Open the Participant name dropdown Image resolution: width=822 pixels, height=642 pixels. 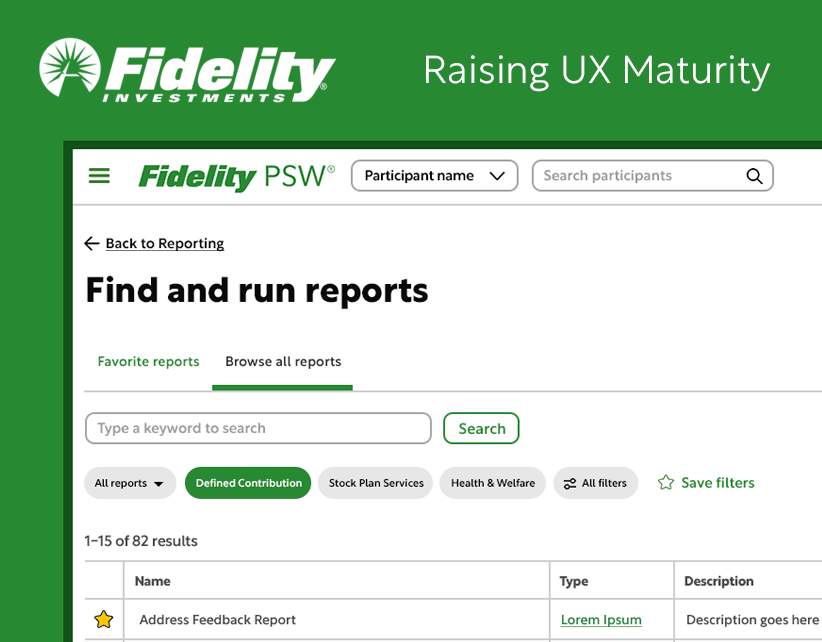tap(435, 176)
